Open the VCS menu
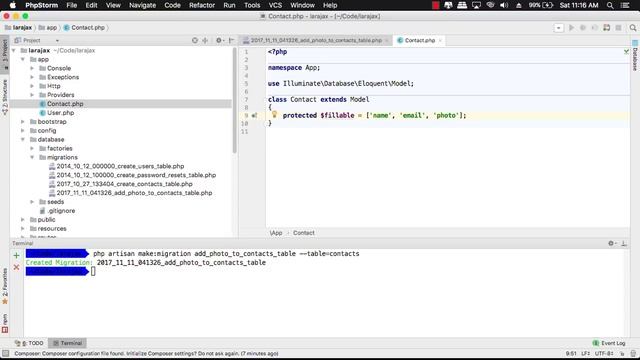640x360 pixels. point(275,5)
